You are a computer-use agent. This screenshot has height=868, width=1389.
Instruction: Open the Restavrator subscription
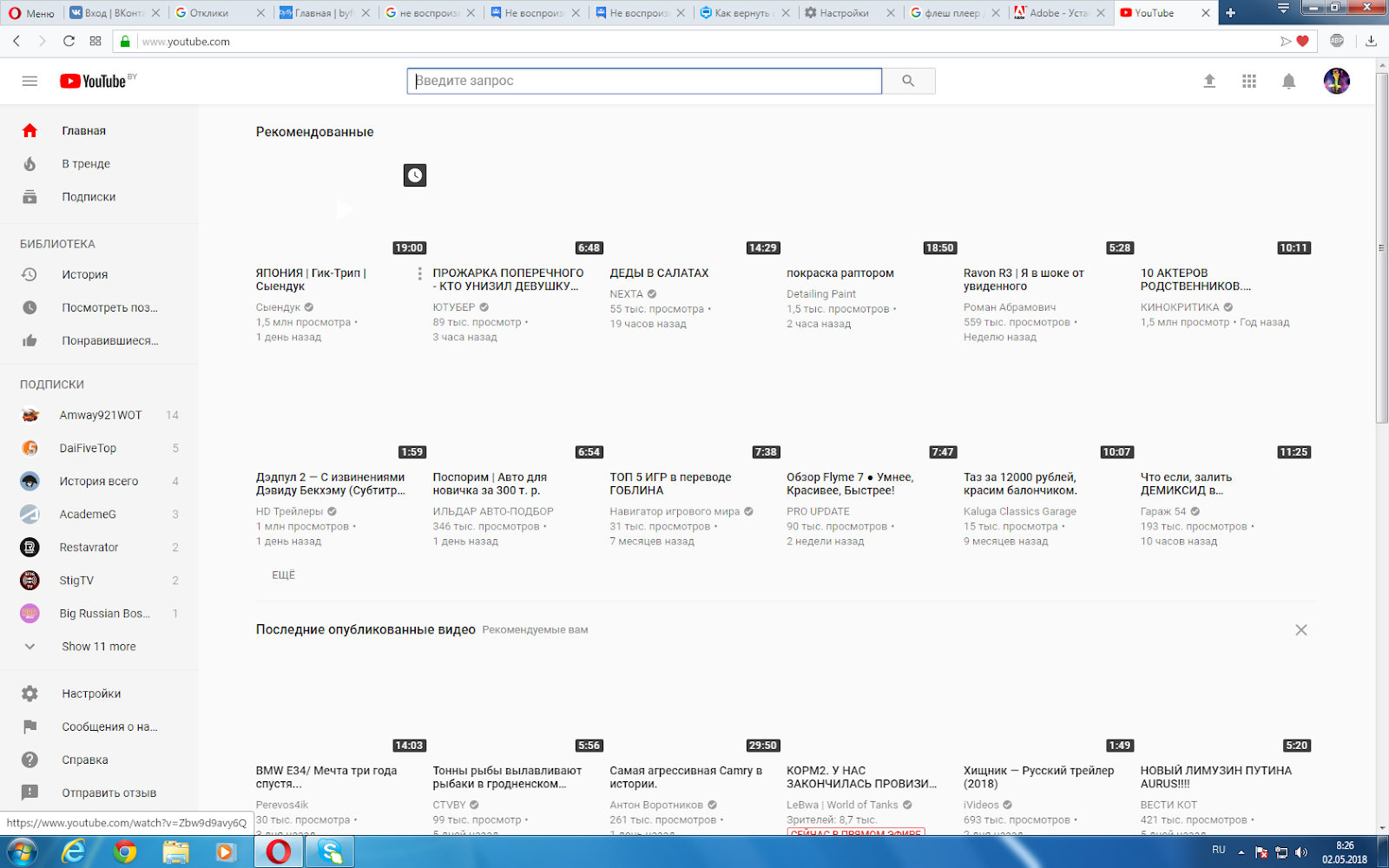[x=99, y=547]
